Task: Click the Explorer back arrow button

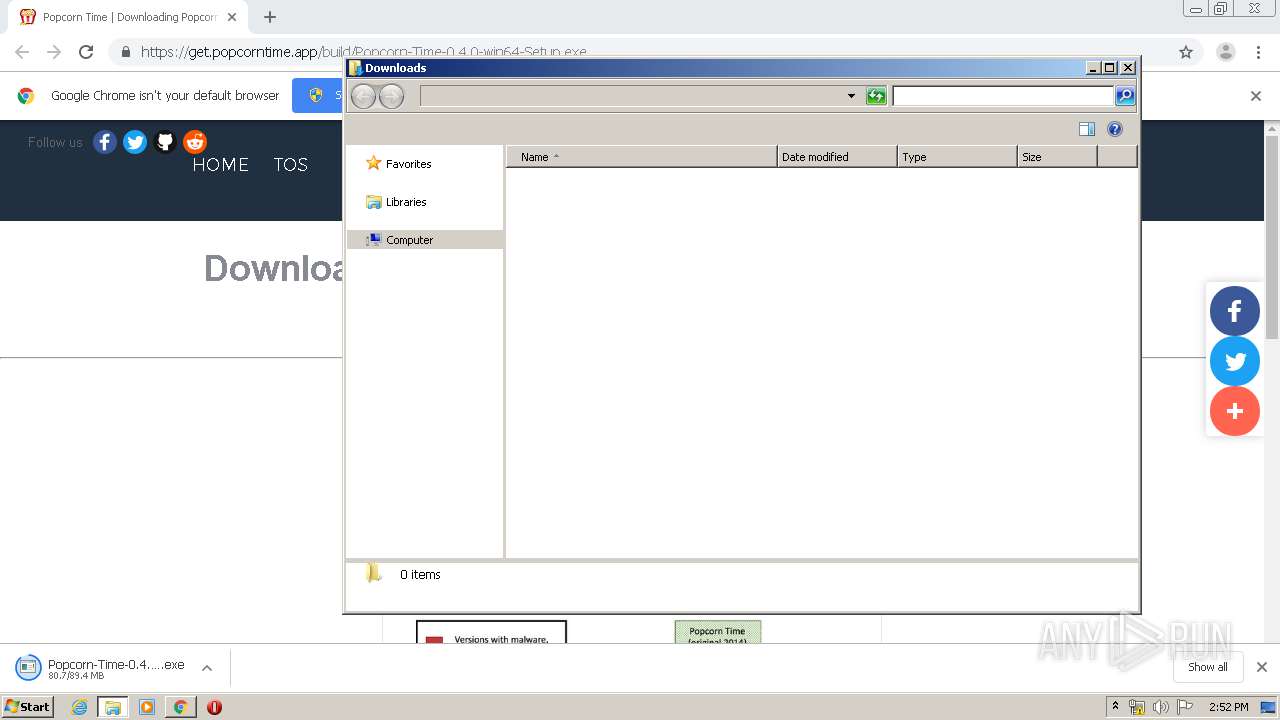Action: tap(363, 96)
